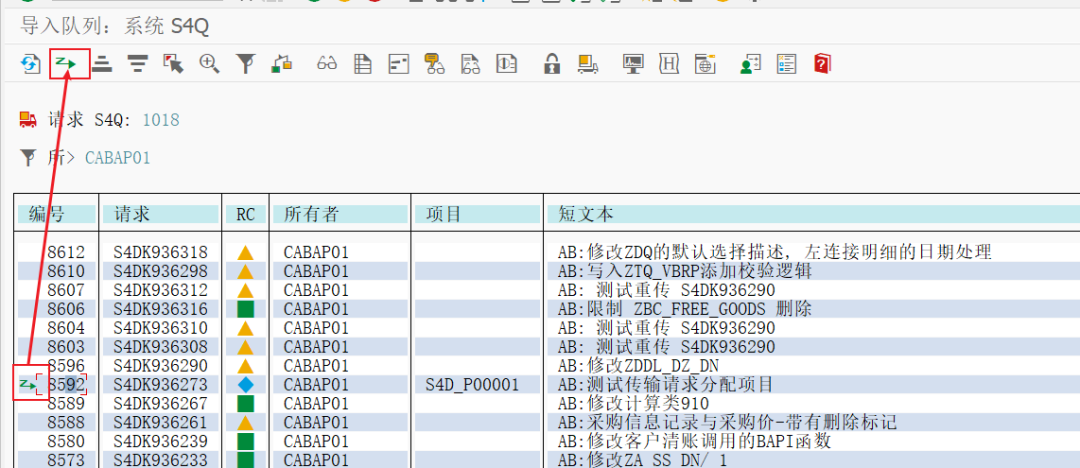Select request S4DK936312

160,290
